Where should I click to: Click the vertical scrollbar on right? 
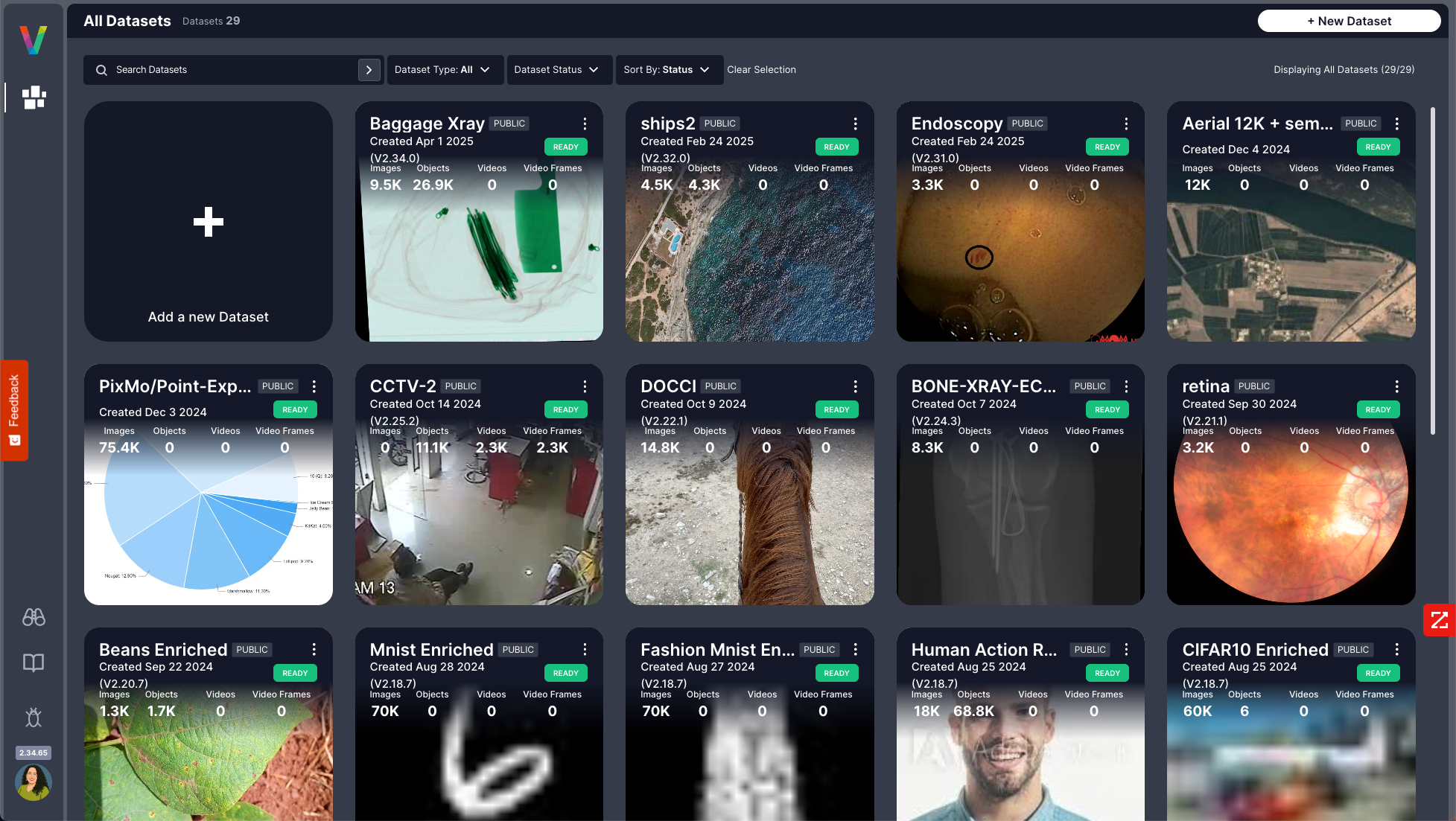pyautogui.click(x=1432, y=272)
